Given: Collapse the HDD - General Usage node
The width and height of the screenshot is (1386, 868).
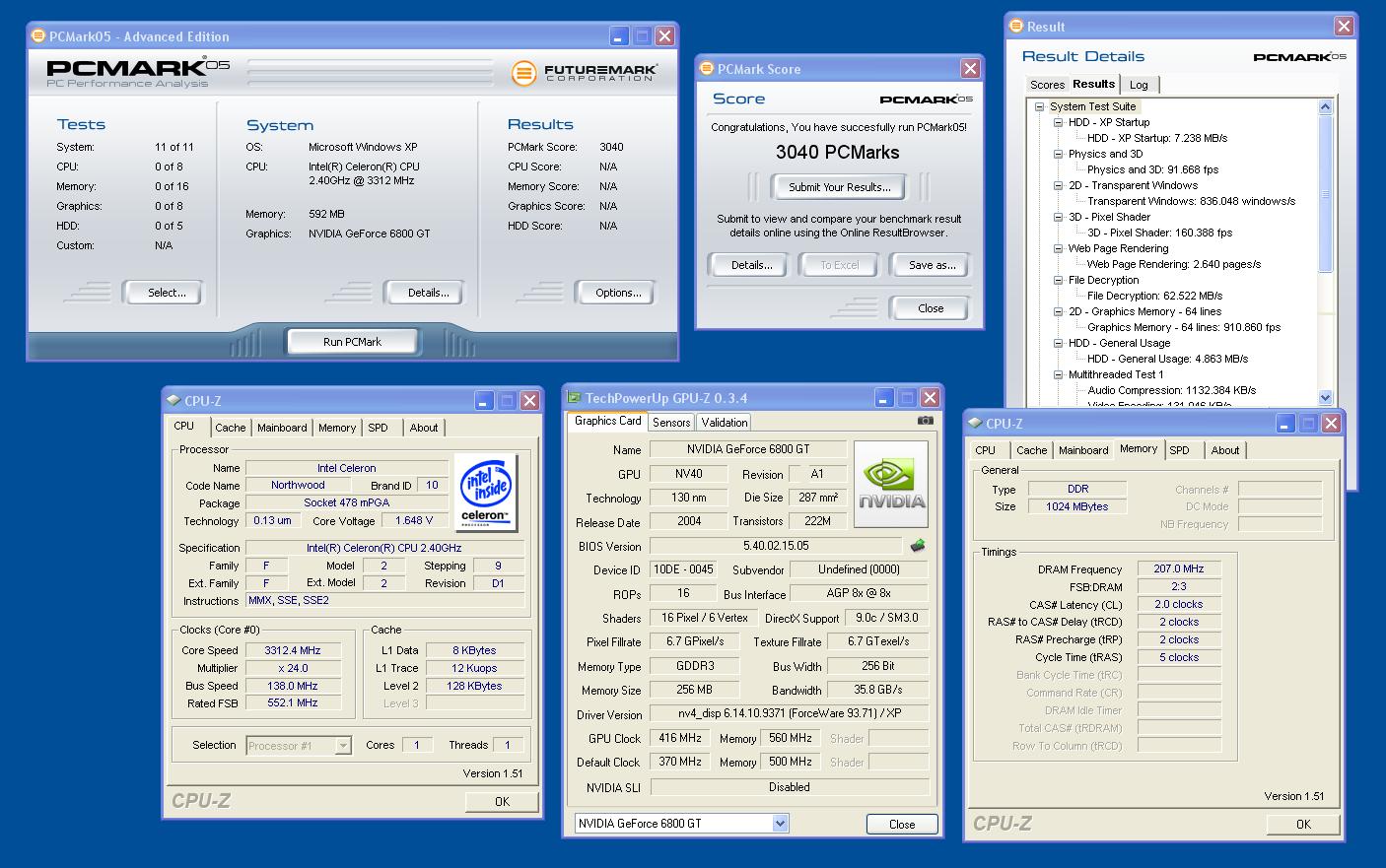Looking at the screenshot, I should pos(1058,343).
